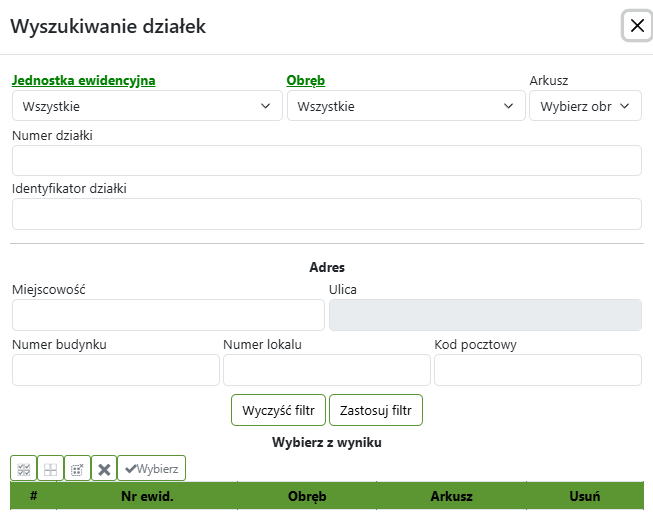Select the Numer budynku input box

116,370
